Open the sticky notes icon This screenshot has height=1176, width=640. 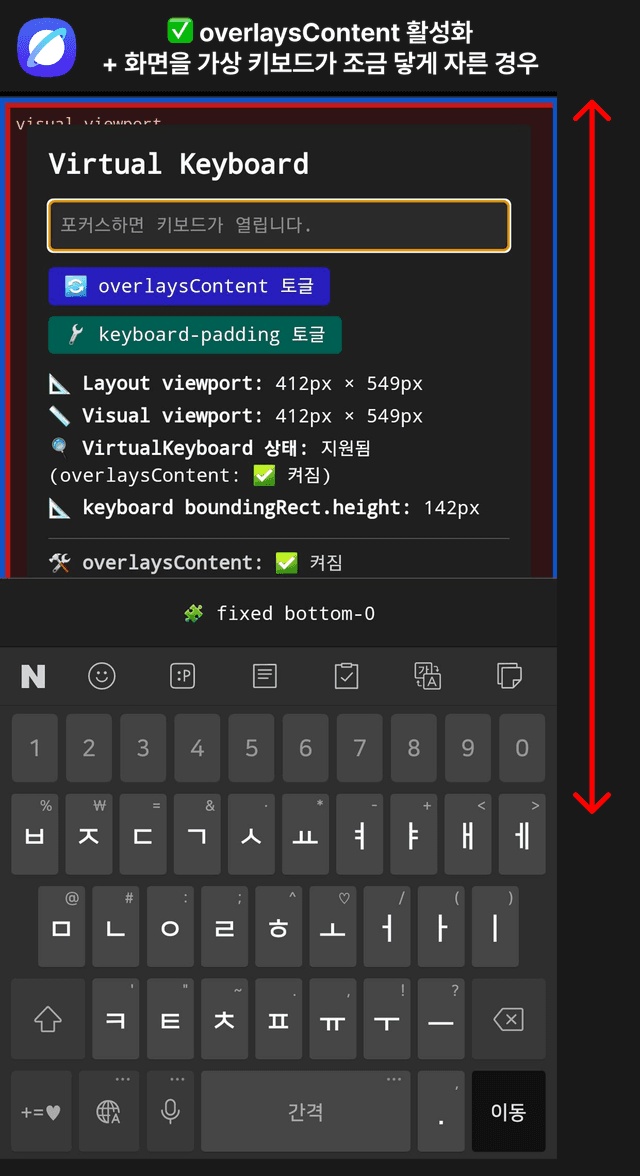pyautogui.click(x=509, y=676)
